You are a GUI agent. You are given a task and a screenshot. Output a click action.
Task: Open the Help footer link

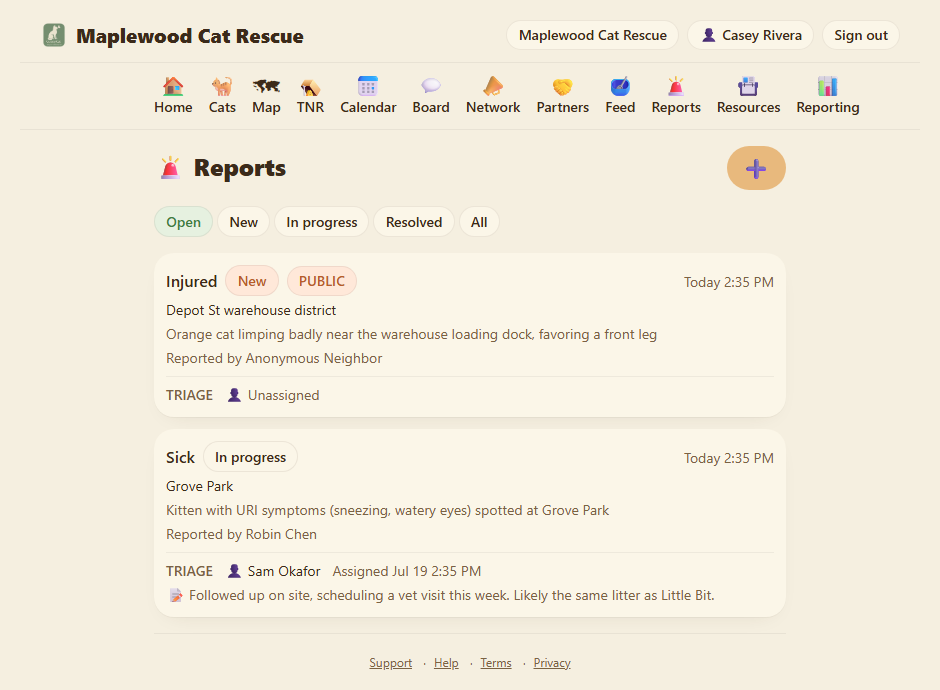[x=446, y=663]
